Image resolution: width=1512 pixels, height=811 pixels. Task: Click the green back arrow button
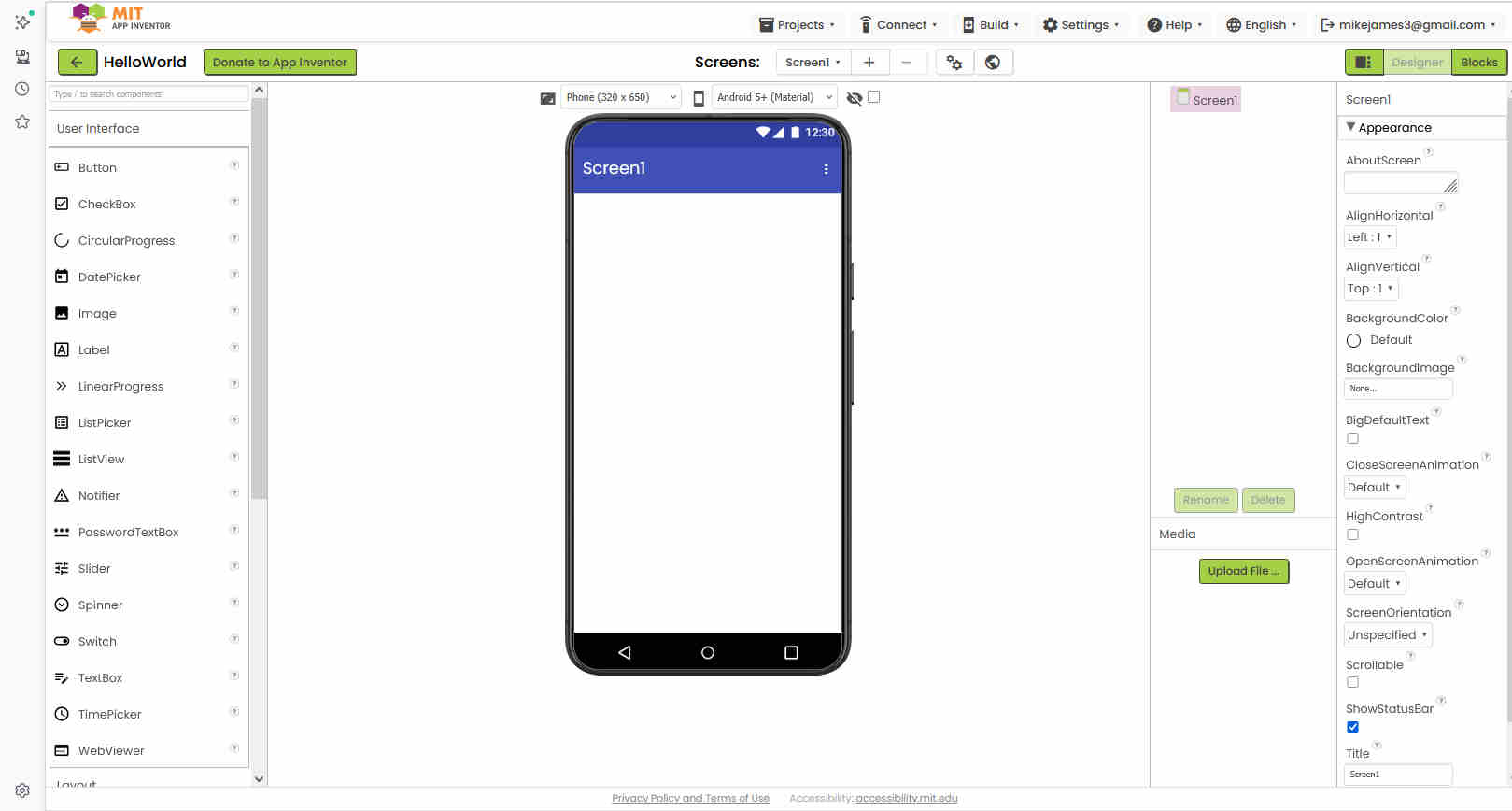[x=77, y=63]
